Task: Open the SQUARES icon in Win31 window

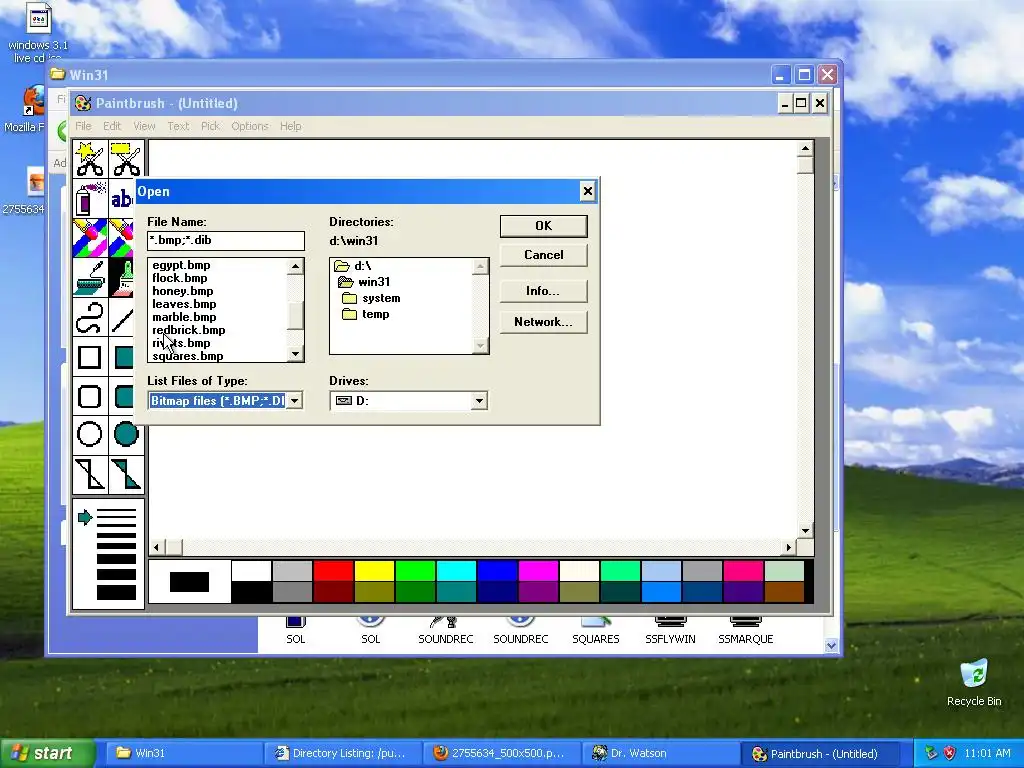Action: point(596,631)
